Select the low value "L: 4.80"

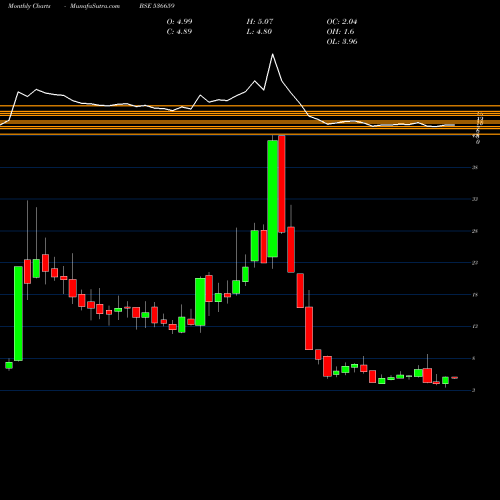point(259,32)
